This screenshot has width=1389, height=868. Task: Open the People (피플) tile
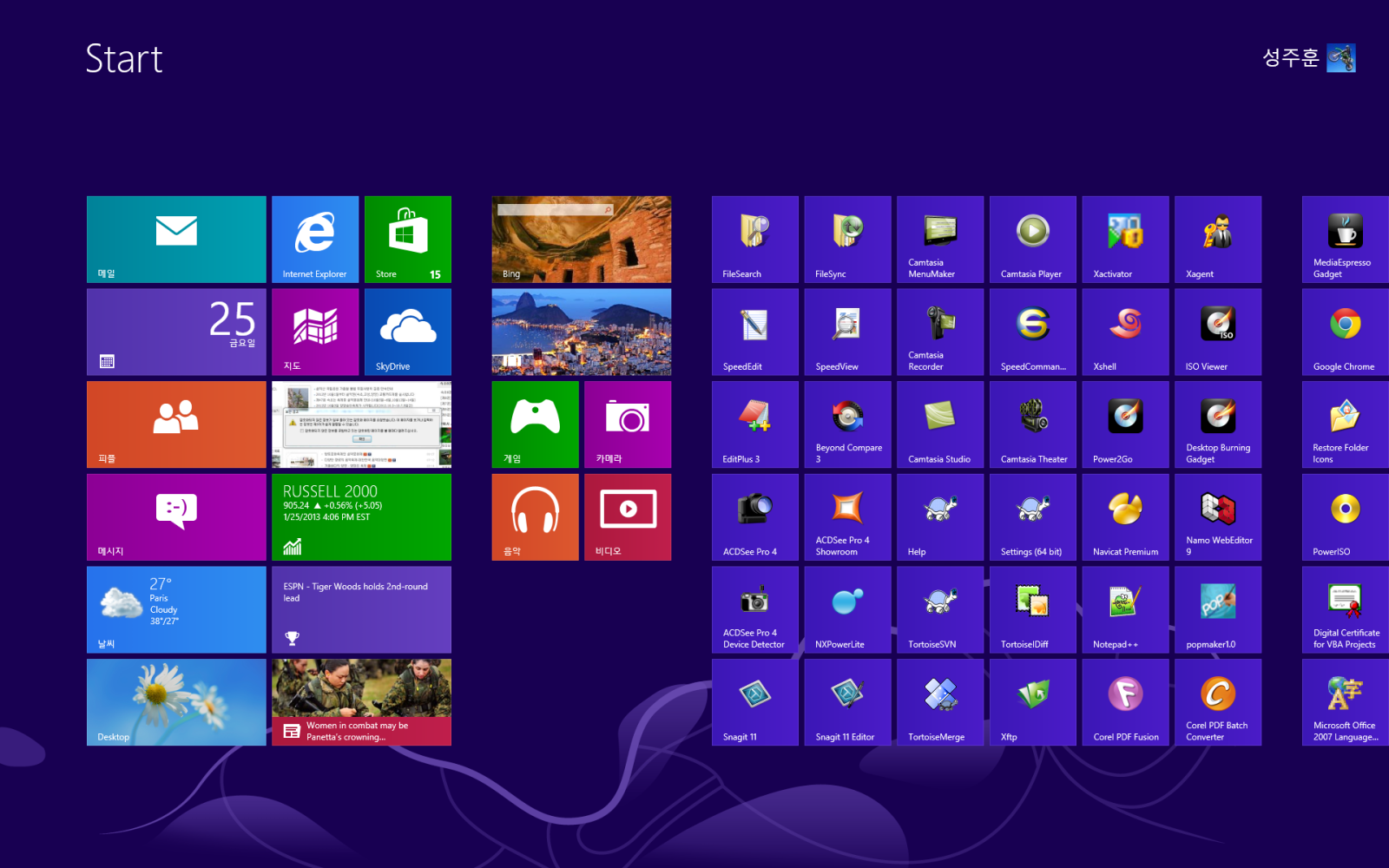[176, 424]
